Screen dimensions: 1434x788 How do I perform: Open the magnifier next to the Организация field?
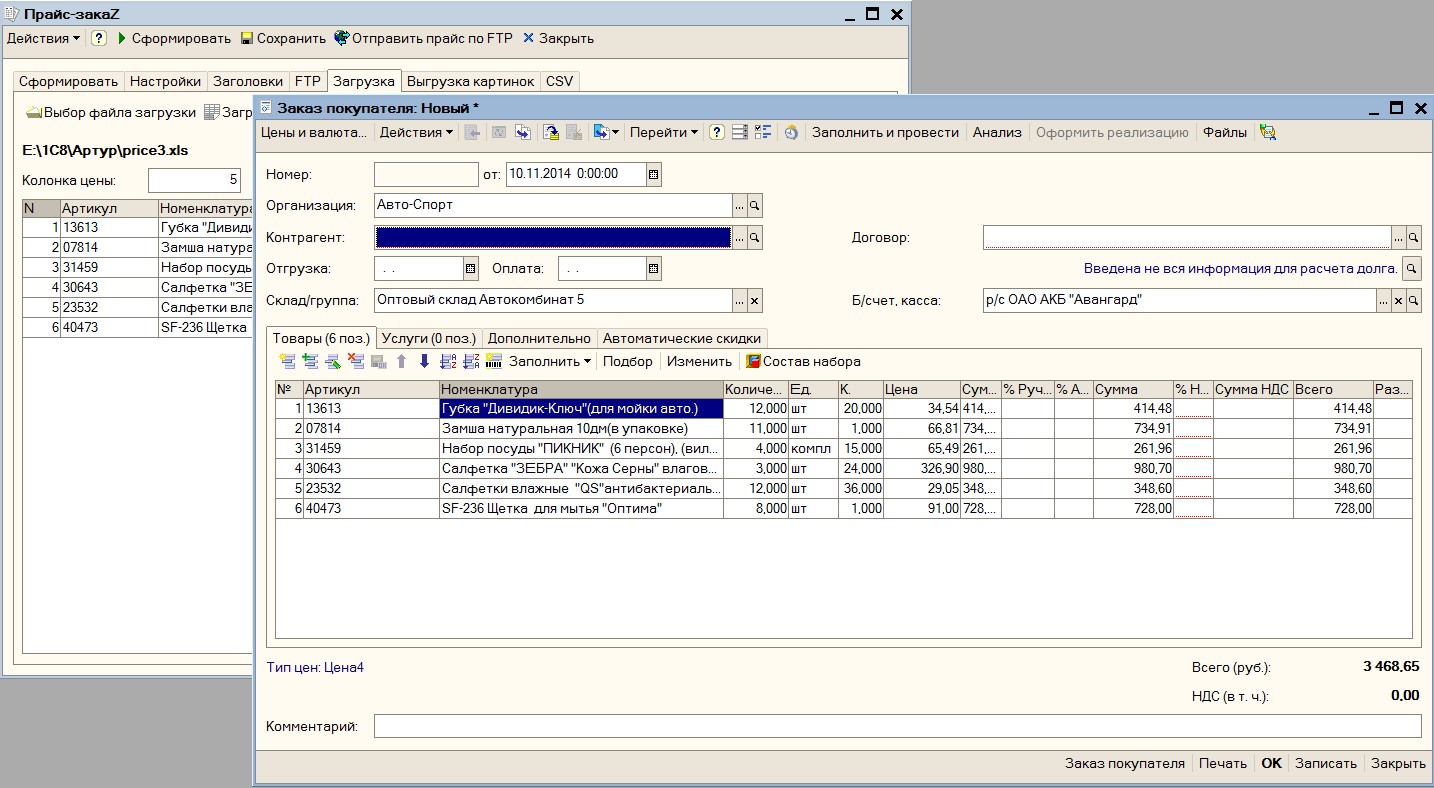pyautogui.click(x=755, y=206)
